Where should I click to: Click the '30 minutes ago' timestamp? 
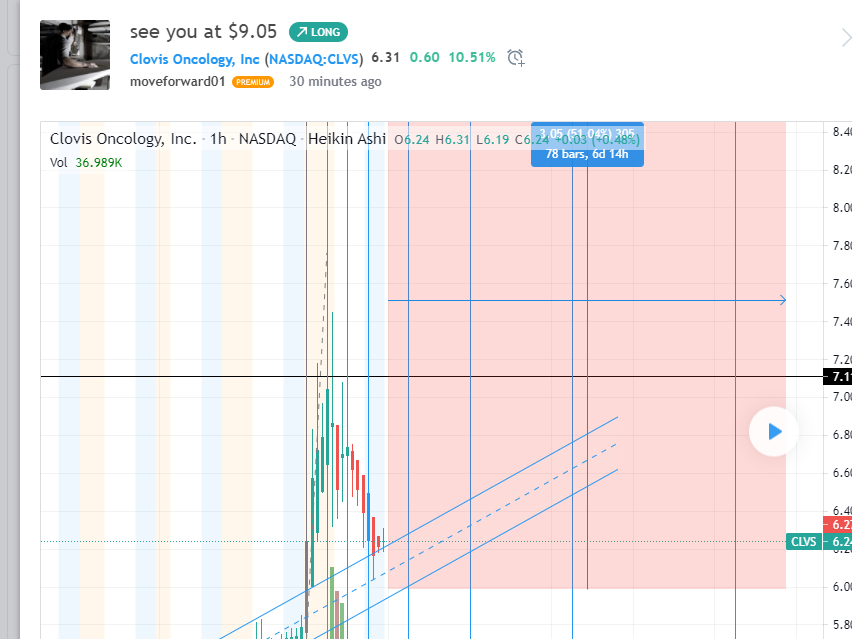(x=335, y=82)
